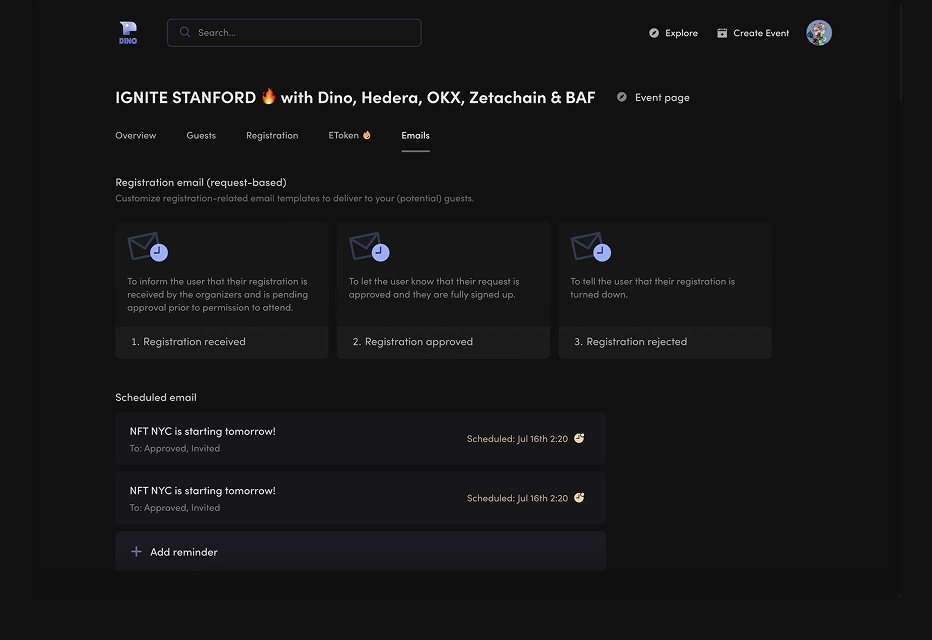Click the Create Event calendar icon
932x640 pixels.
(722, 32)
